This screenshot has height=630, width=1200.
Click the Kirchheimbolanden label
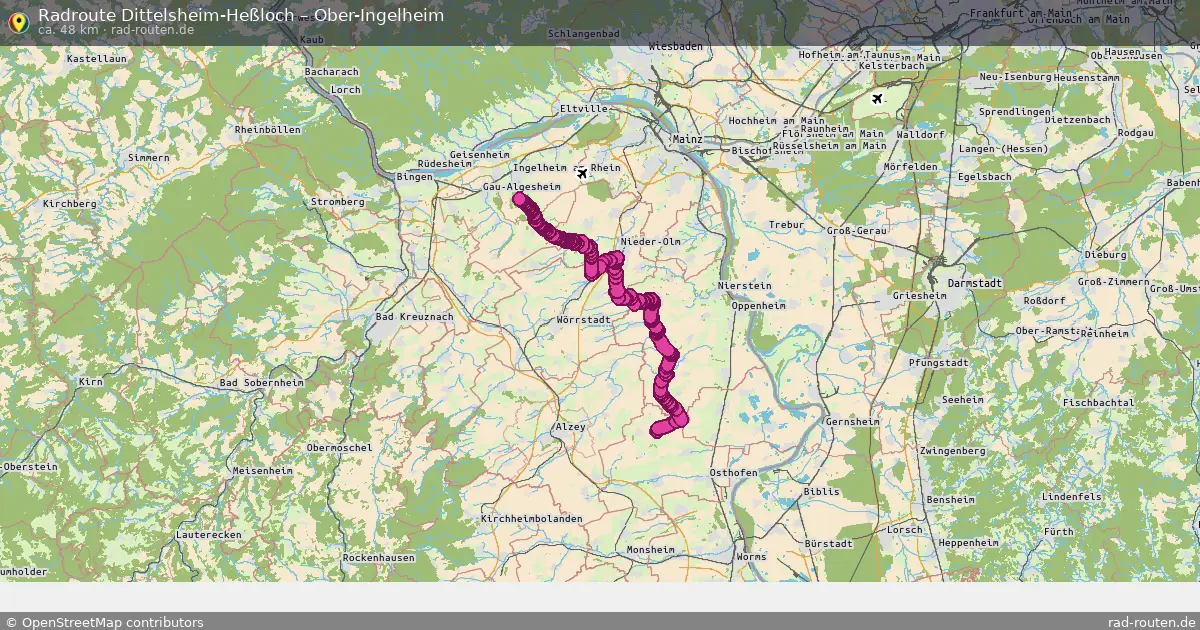531,520
